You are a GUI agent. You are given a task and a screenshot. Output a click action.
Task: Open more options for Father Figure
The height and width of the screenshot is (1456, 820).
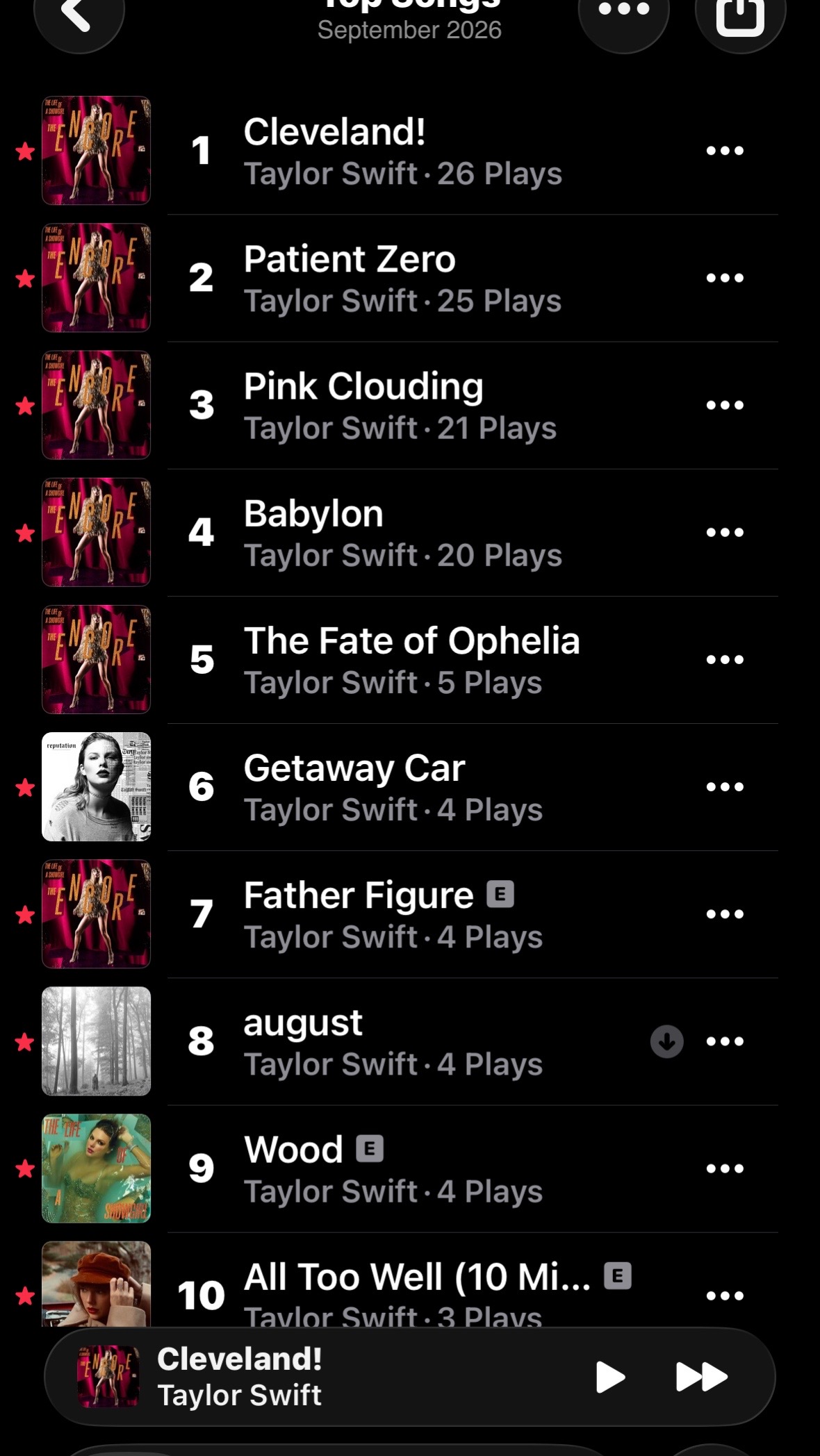coord(725,913)
